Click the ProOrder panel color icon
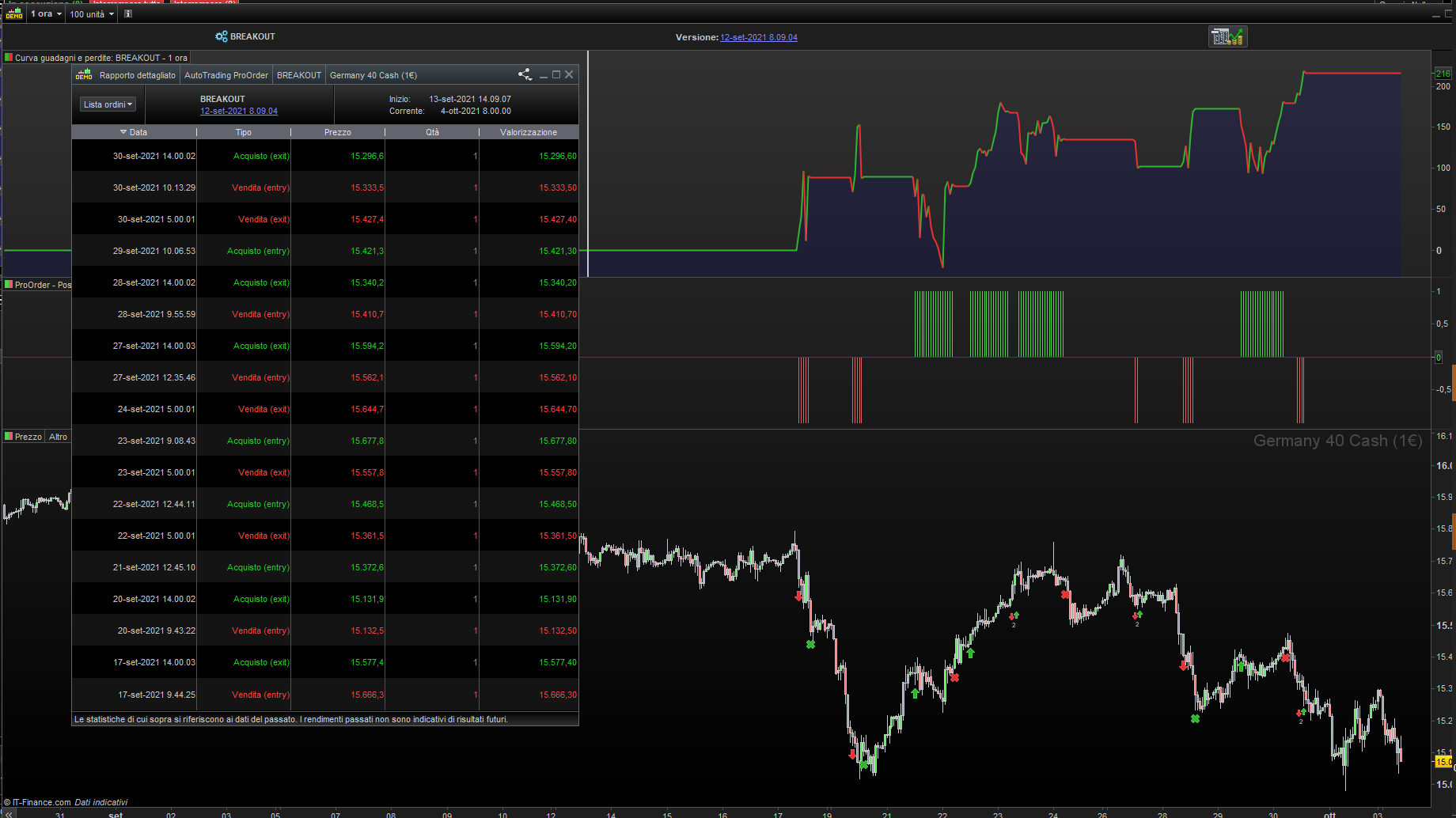This screenshot has height=818, width=1456. point(9,284)
